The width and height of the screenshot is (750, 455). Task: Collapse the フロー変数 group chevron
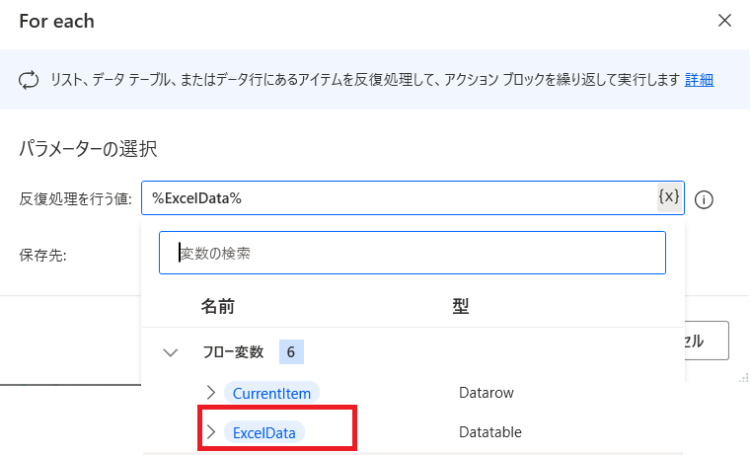pyautogui.click(x=170, y=353)
